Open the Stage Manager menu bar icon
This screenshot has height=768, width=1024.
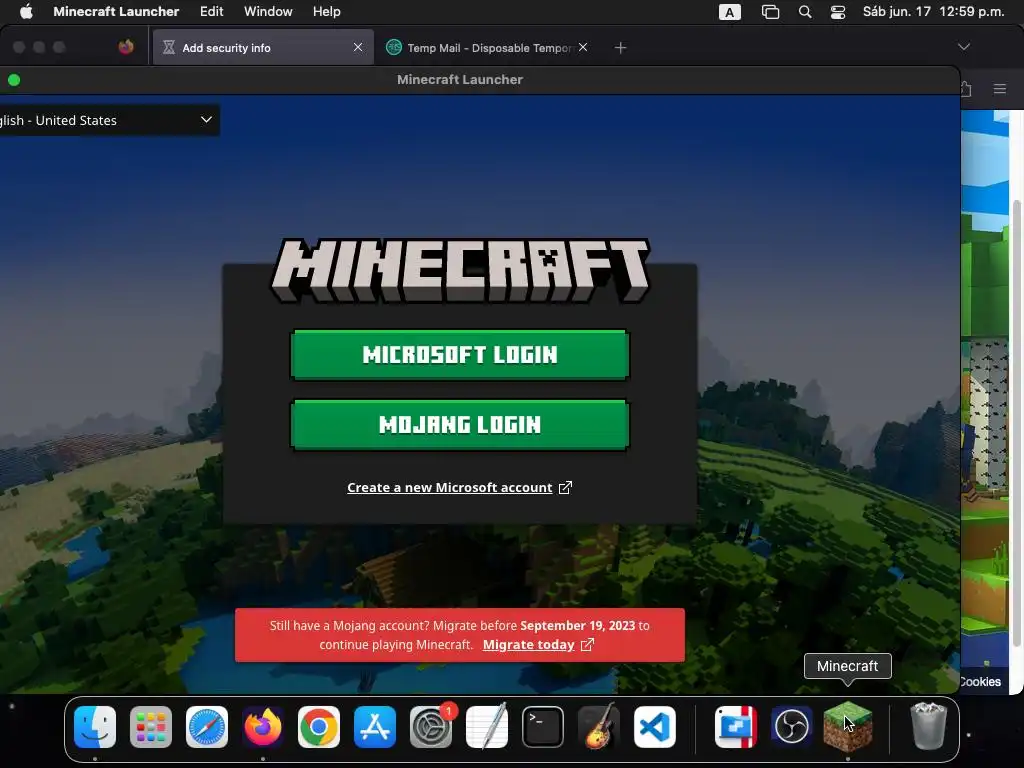tap(771, 12)
